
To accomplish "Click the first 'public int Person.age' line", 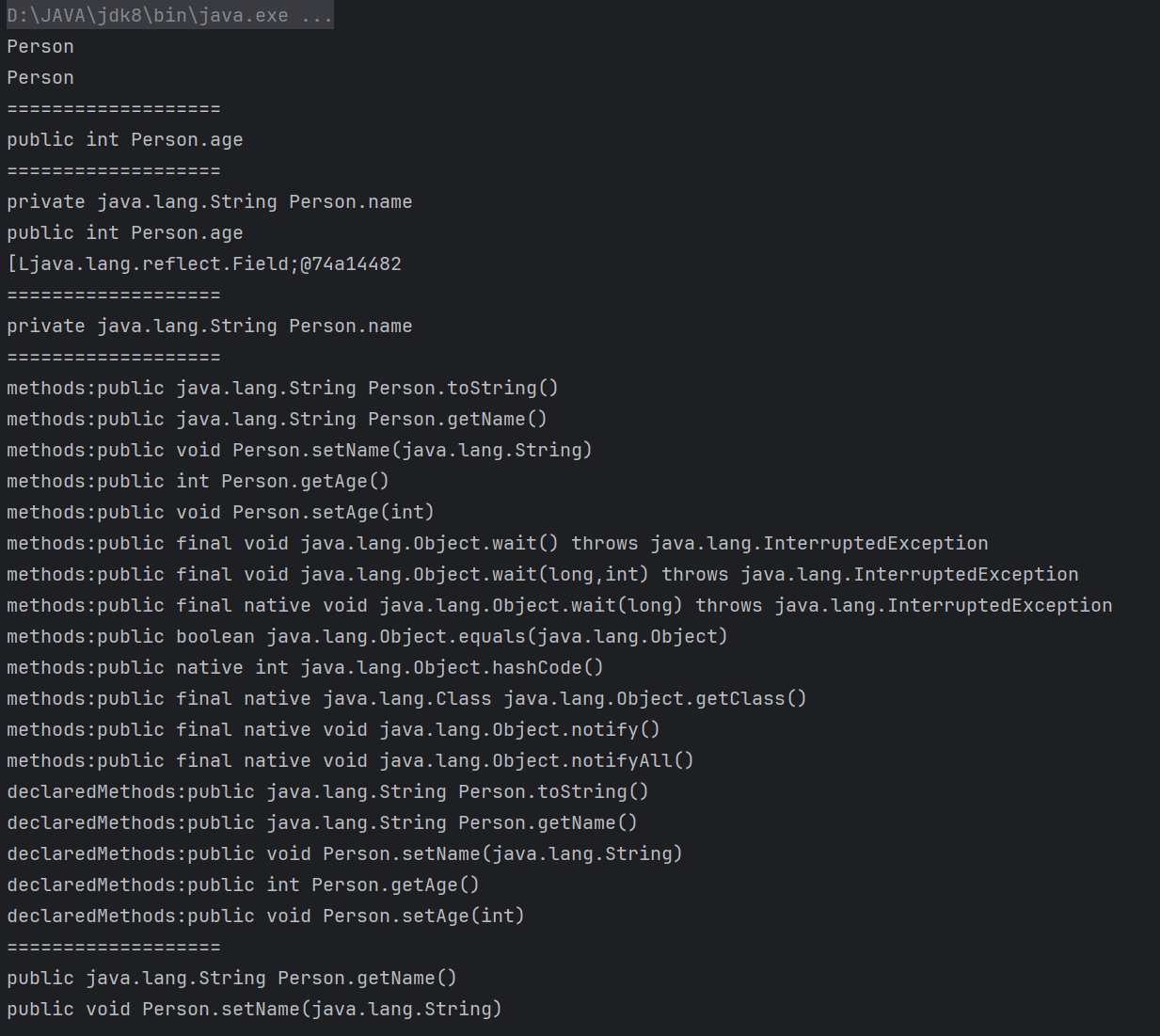I will pos(125,140).
